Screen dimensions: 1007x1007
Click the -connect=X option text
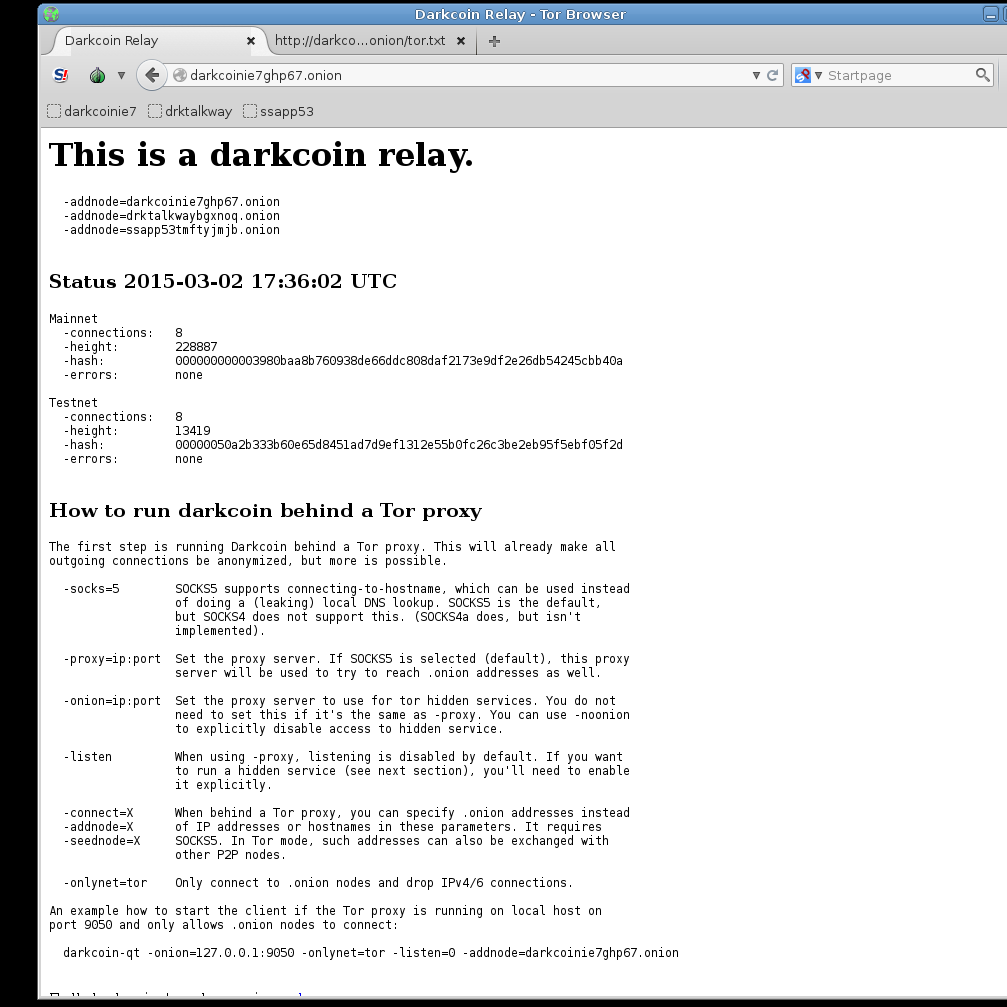tap(98, 813)
